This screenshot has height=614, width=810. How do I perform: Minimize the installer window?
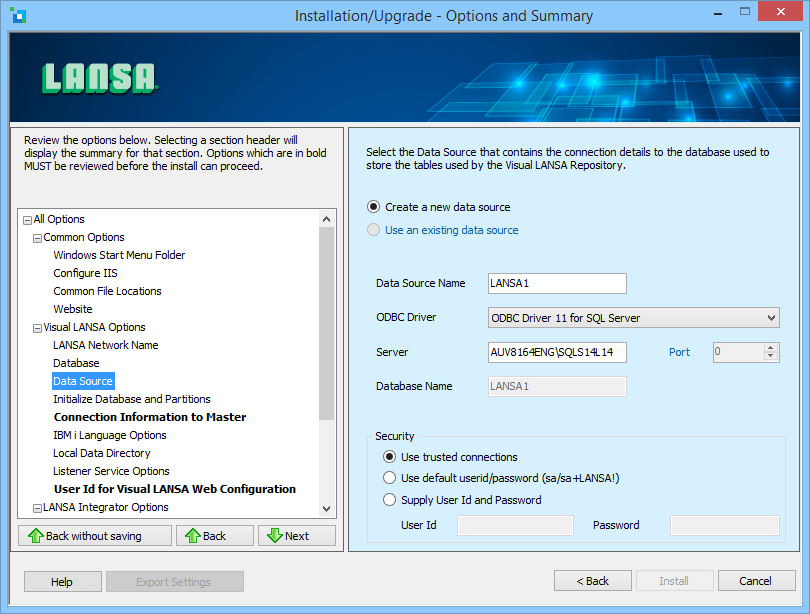(718, 12)
